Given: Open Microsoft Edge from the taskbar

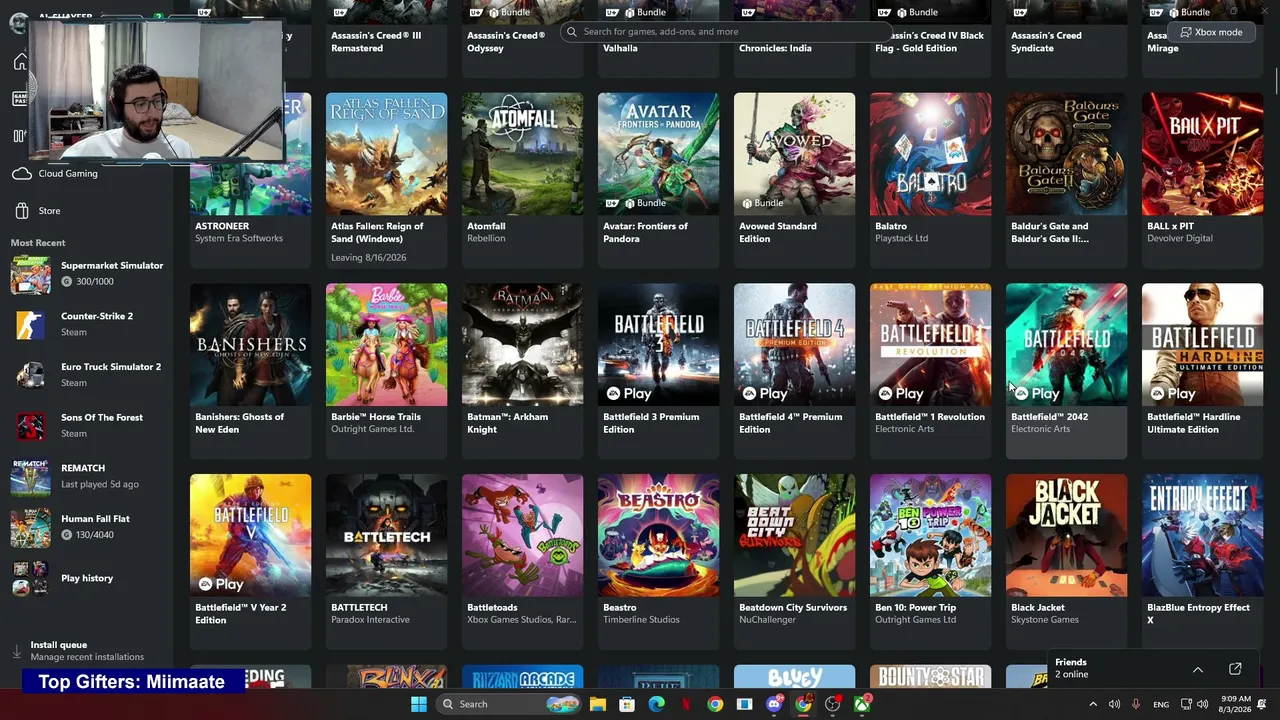Looking at the screenshot, I should pos(656,704).
